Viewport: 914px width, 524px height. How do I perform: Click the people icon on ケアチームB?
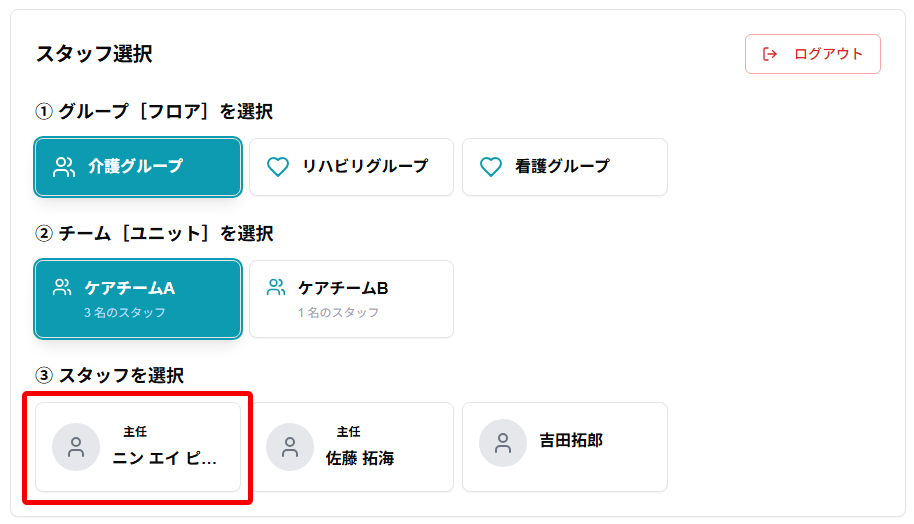[x=276, y=288]
